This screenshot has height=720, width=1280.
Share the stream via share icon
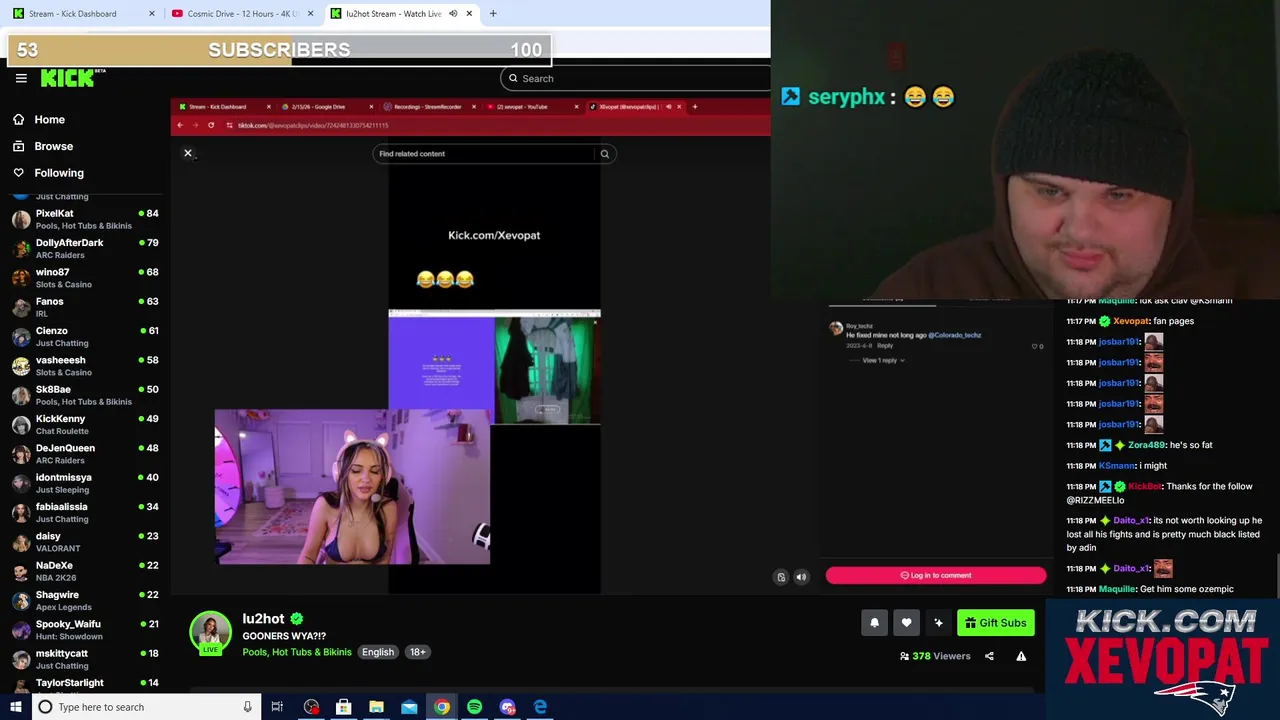989,656
